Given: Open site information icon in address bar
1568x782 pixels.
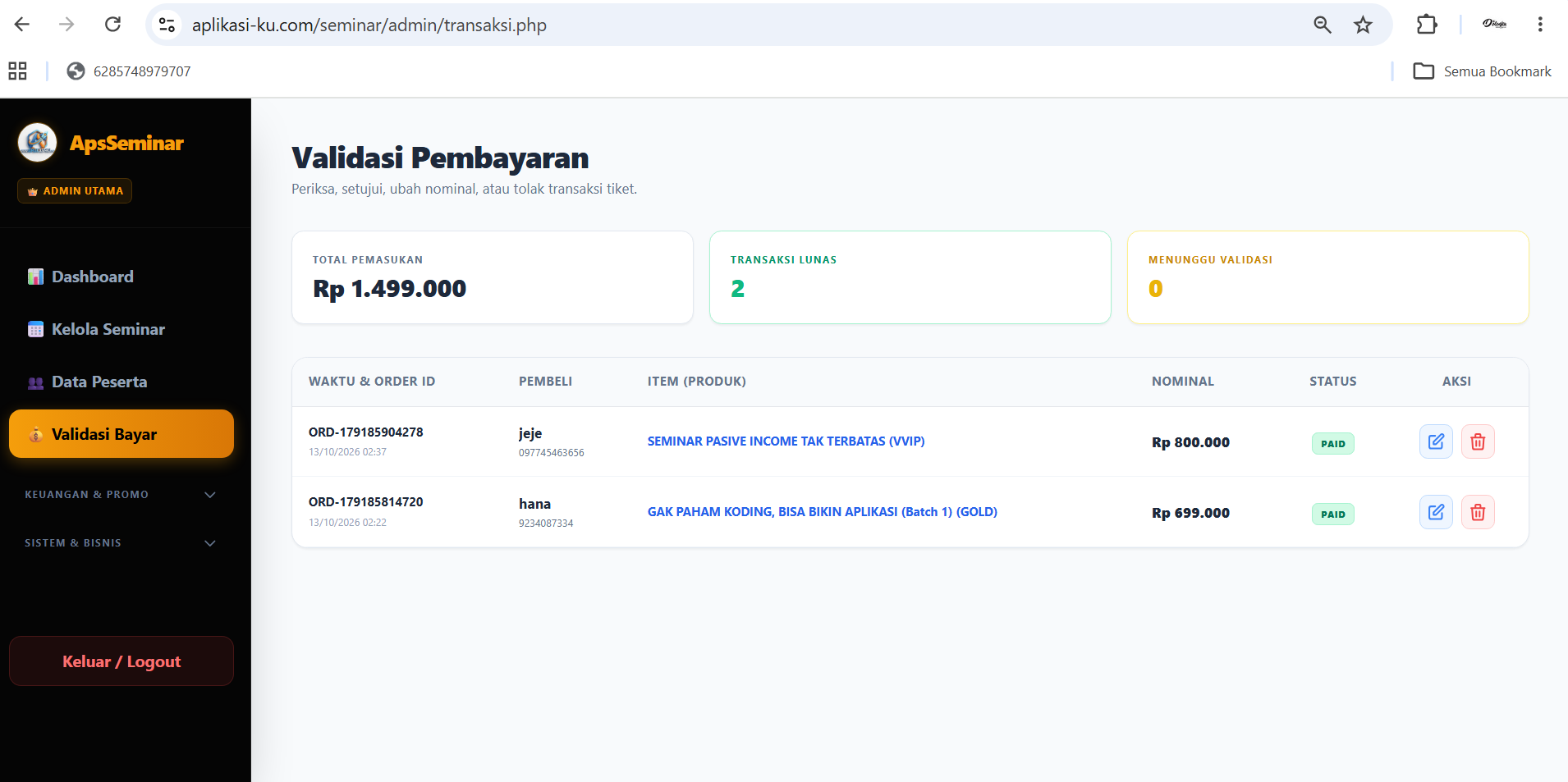Looking at the screenshot, I should [167, 25].
